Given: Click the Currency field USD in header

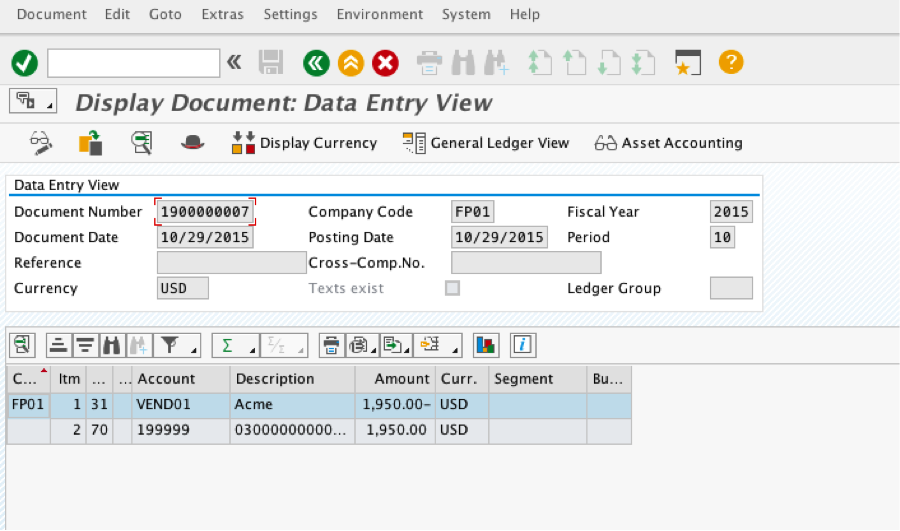Looking at the screenshot, I should (183, 288).
